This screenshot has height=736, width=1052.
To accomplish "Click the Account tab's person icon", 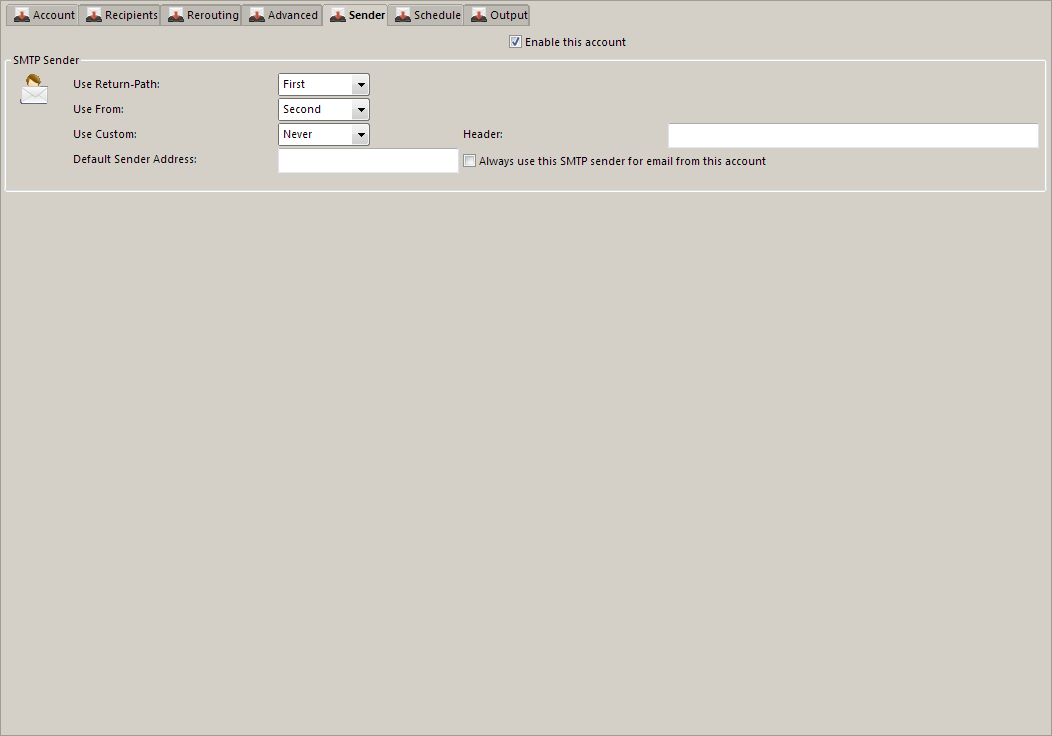I will click(x=22, y=15).
